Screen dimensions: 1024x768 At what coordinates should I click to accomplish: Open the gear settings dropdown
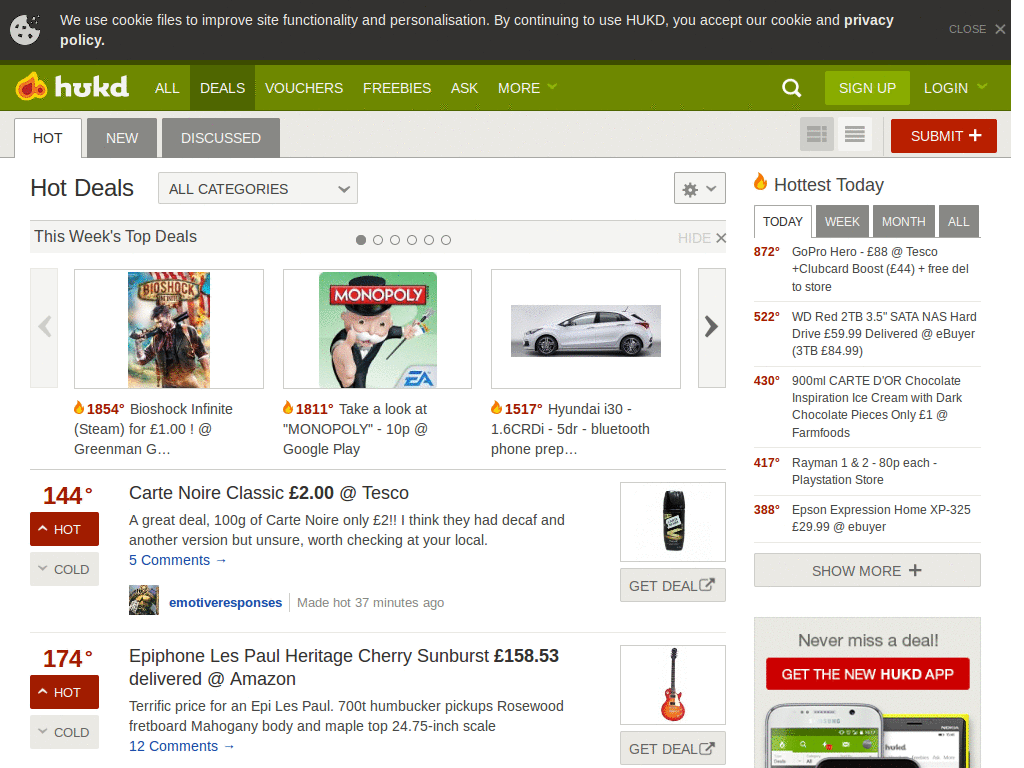click(699, 189)
